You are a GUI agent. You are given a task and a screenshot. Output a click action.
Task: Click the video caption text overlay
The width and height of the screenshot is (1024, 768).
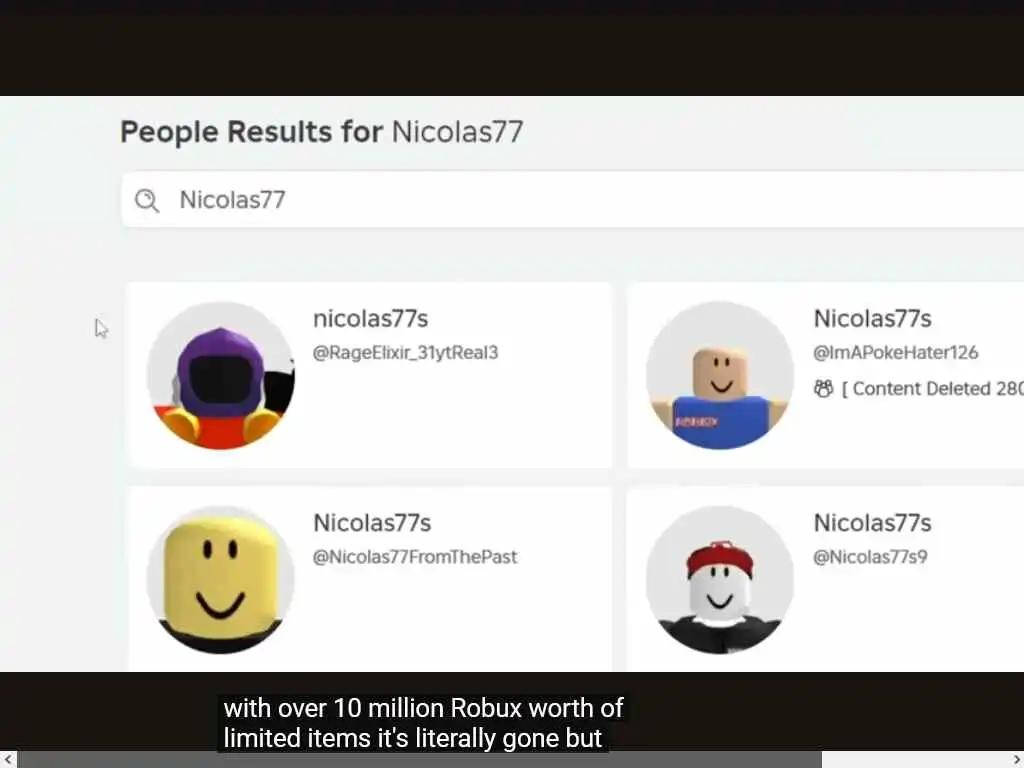tap(423, 723)
